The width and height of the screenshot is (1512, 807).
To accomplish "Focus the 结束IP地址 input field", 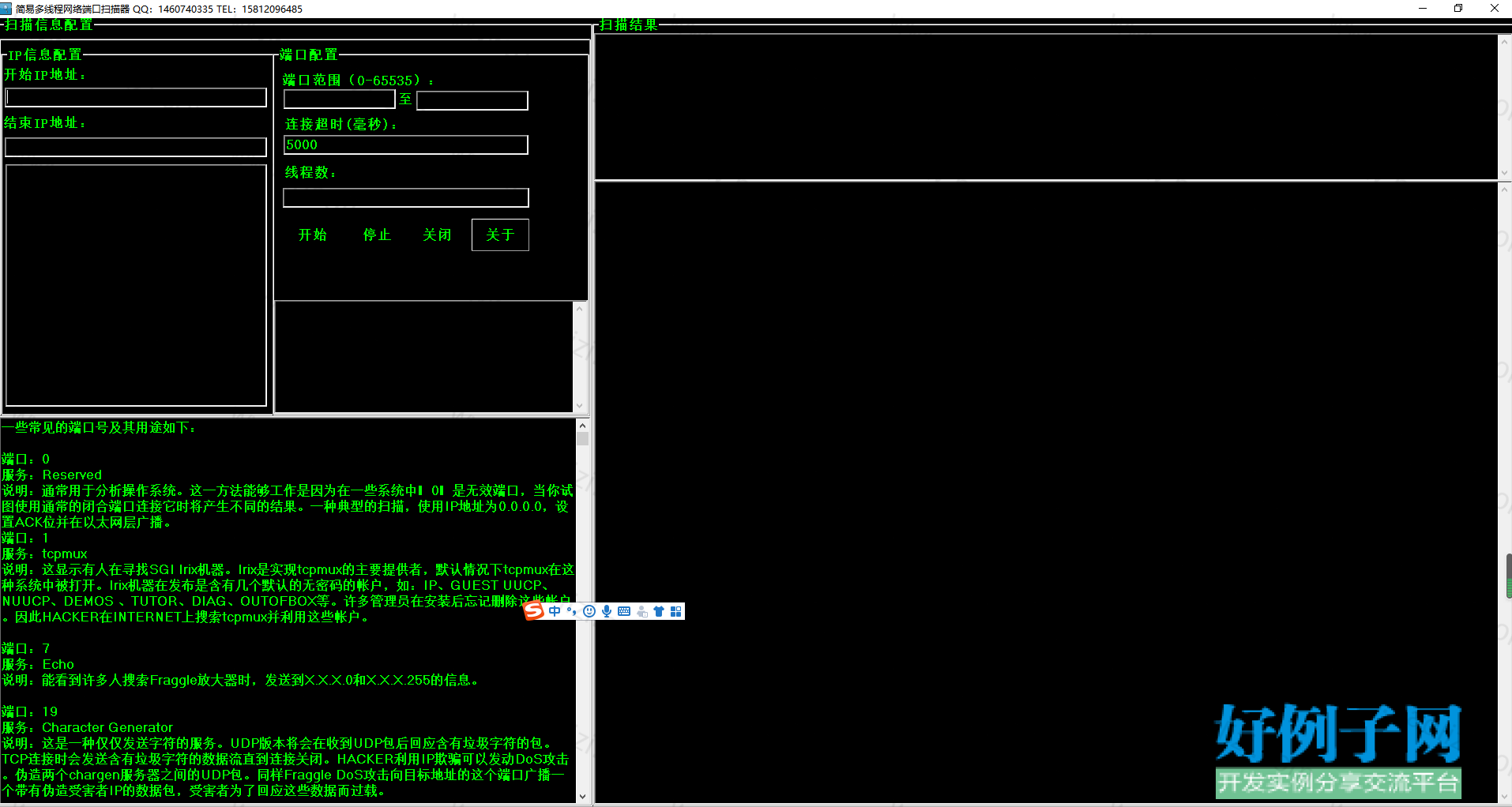I will pyautogui.click(x=136, y=147).
